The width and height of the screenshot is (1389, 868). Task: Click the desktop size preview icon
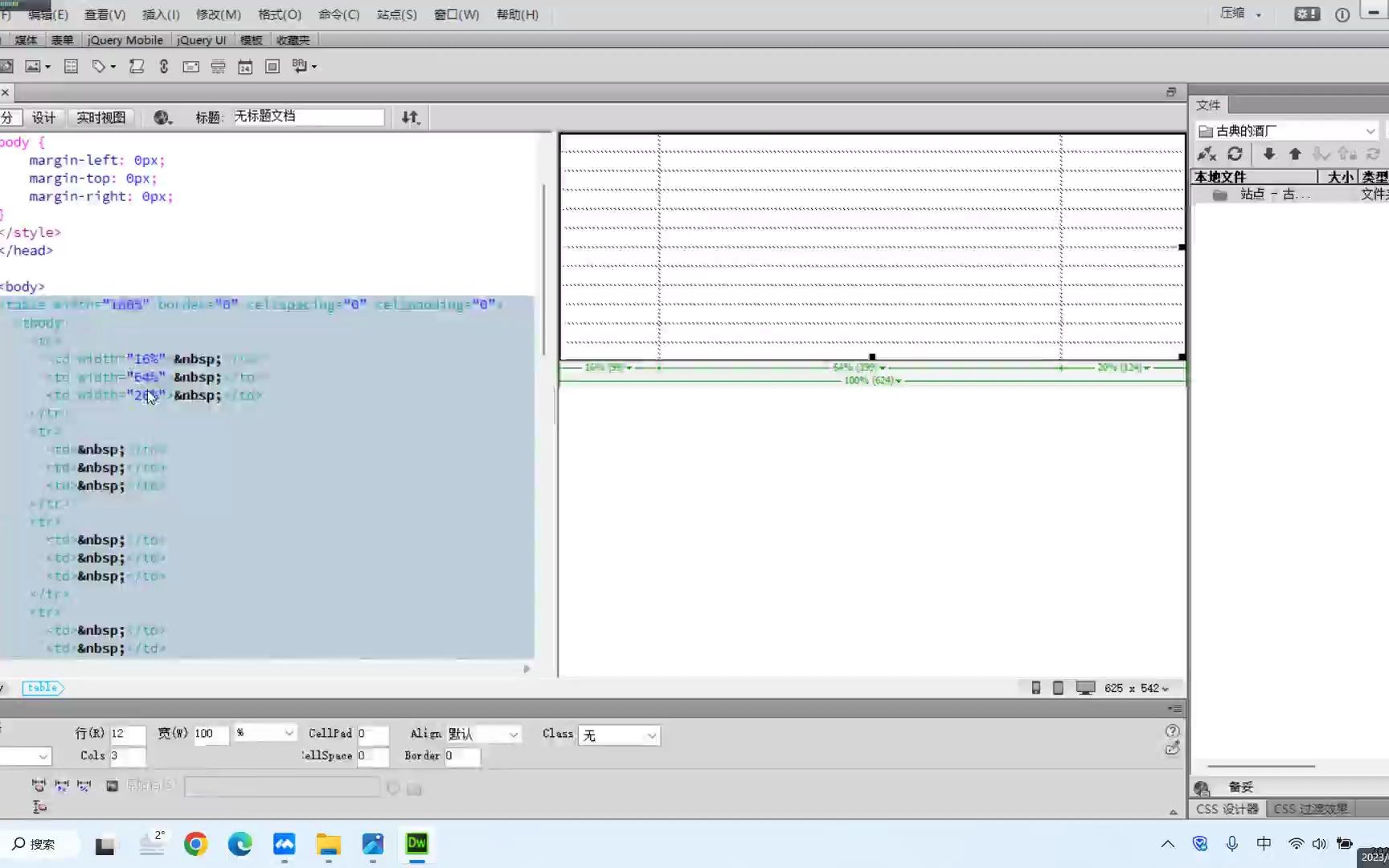coord(1086,688)
